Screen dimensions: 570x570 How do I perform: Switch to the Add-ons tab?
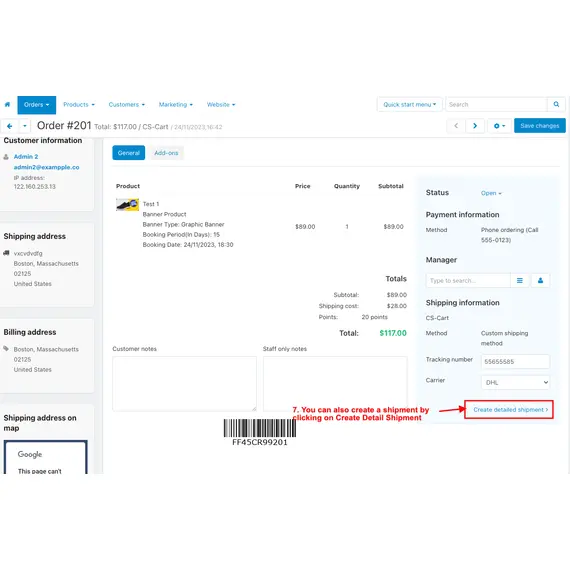click(166, 153)
